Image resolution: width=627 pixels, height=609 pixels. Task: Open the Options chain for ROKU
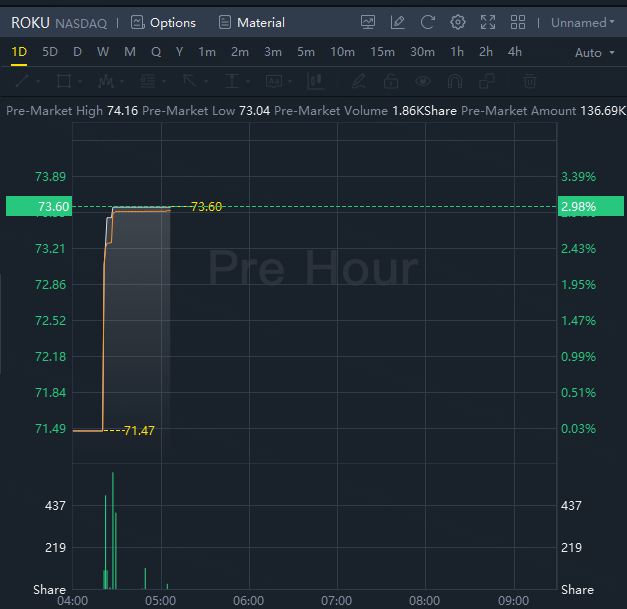[x=163, y=22]
